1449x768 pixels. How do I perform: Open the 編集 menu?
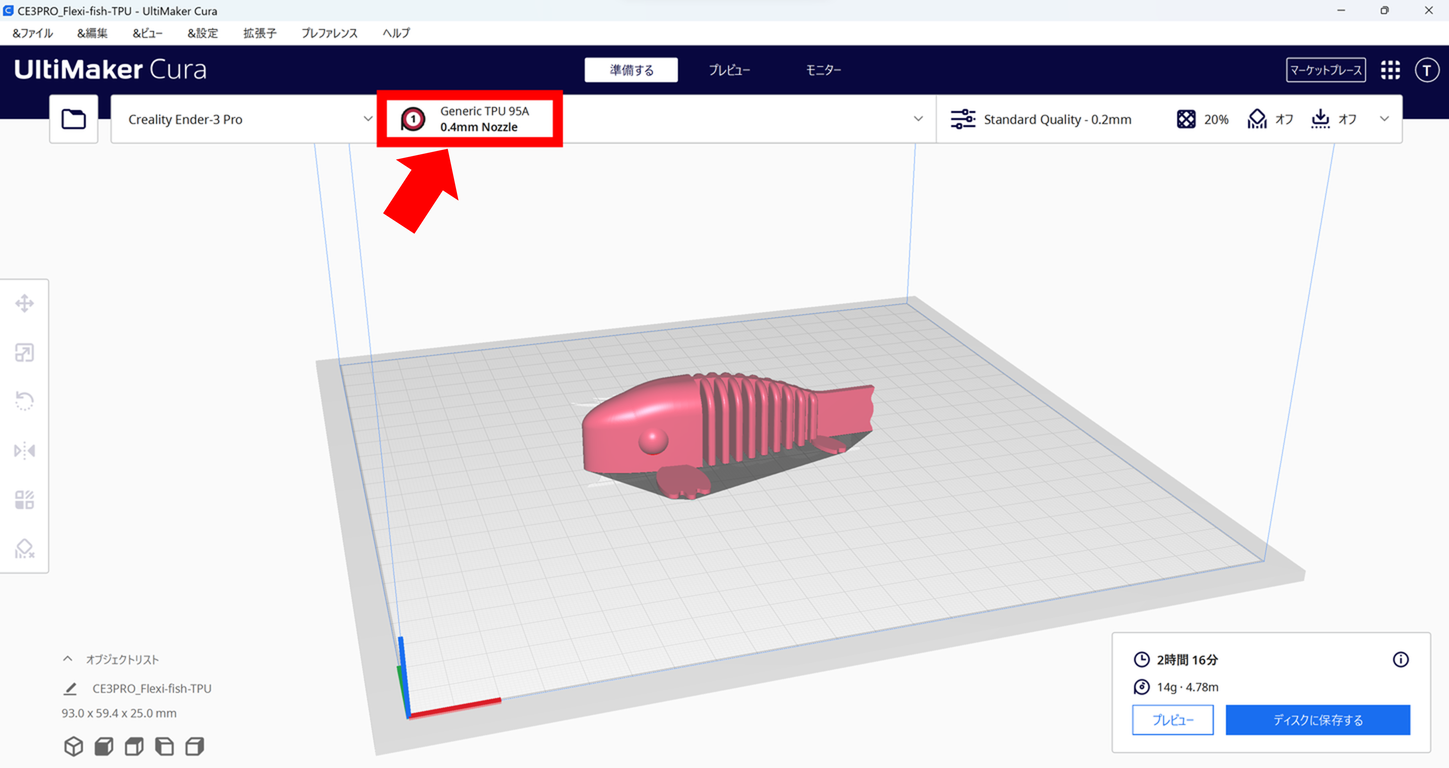92,33
